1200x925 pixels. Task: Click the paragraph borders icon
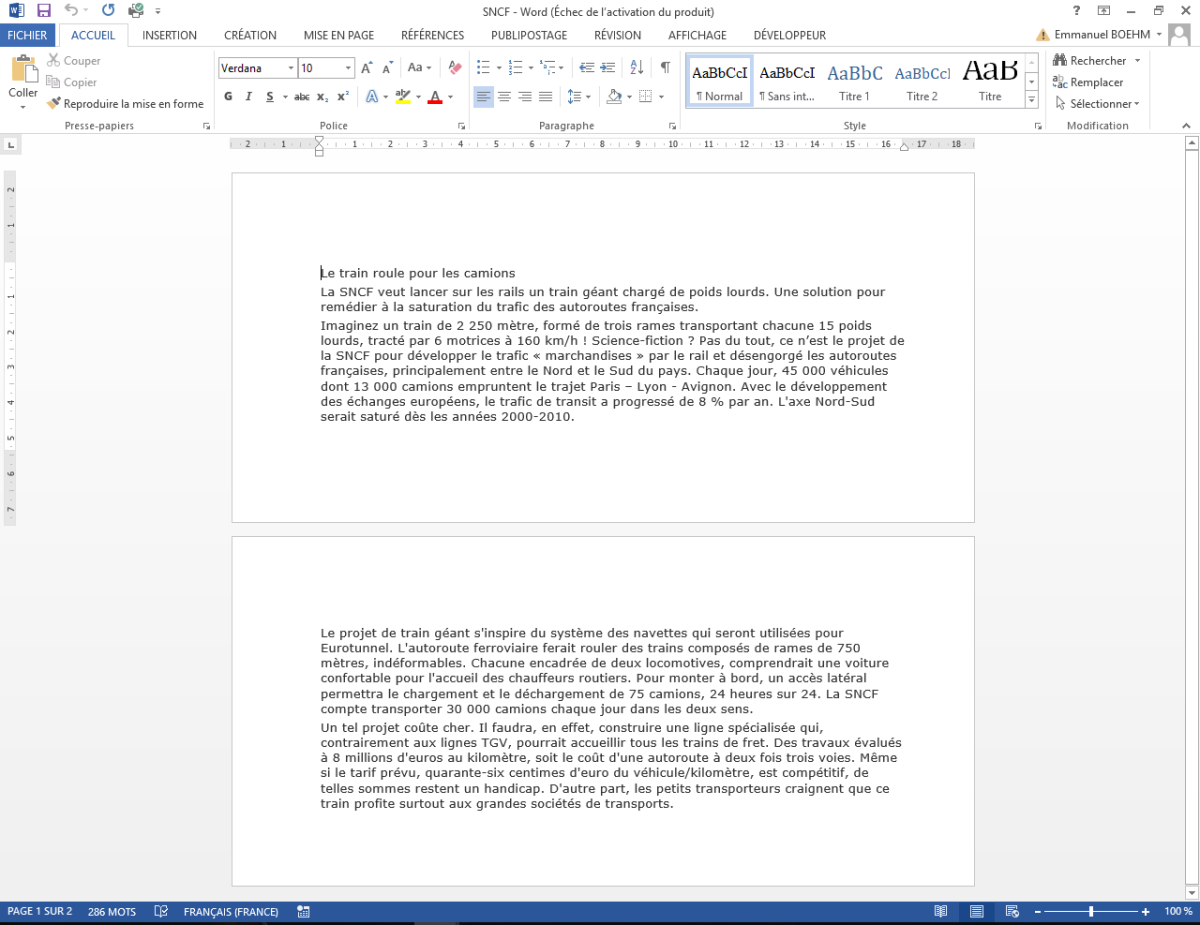645,97
